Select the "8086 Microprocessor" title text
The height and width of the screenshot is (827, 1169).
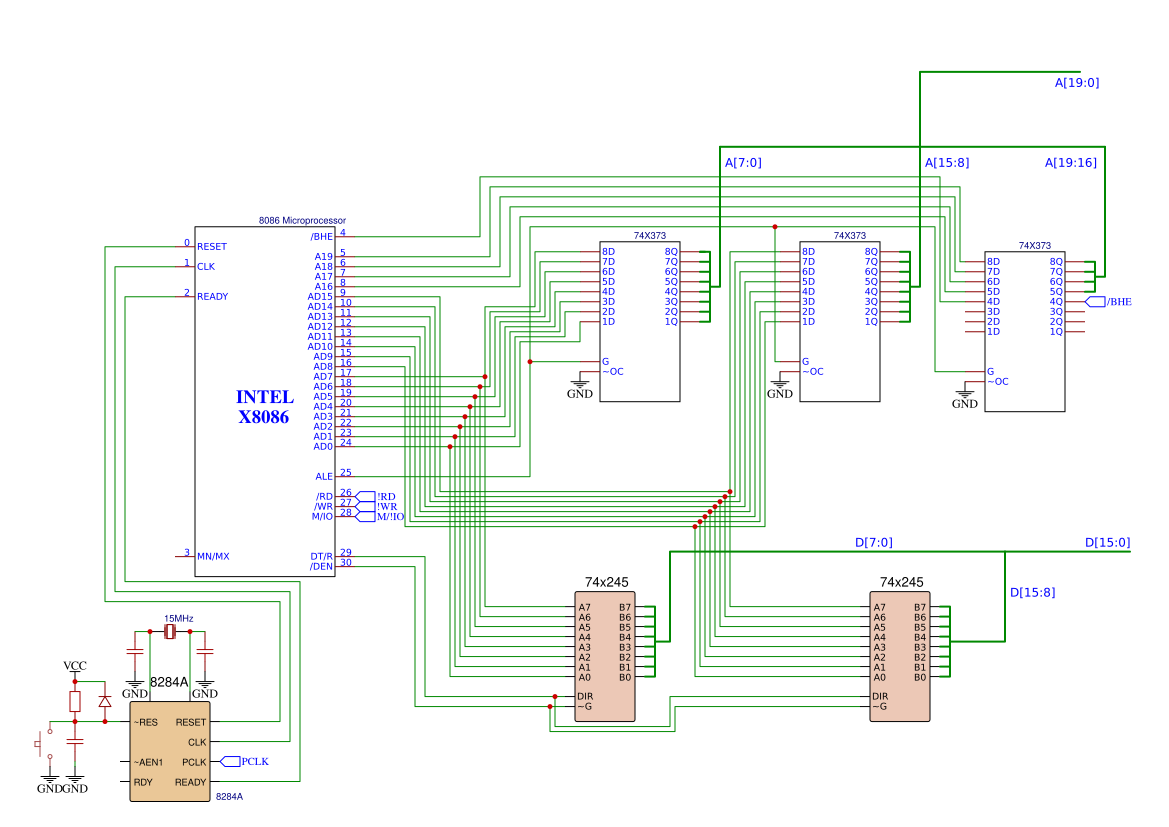(303, 221)
